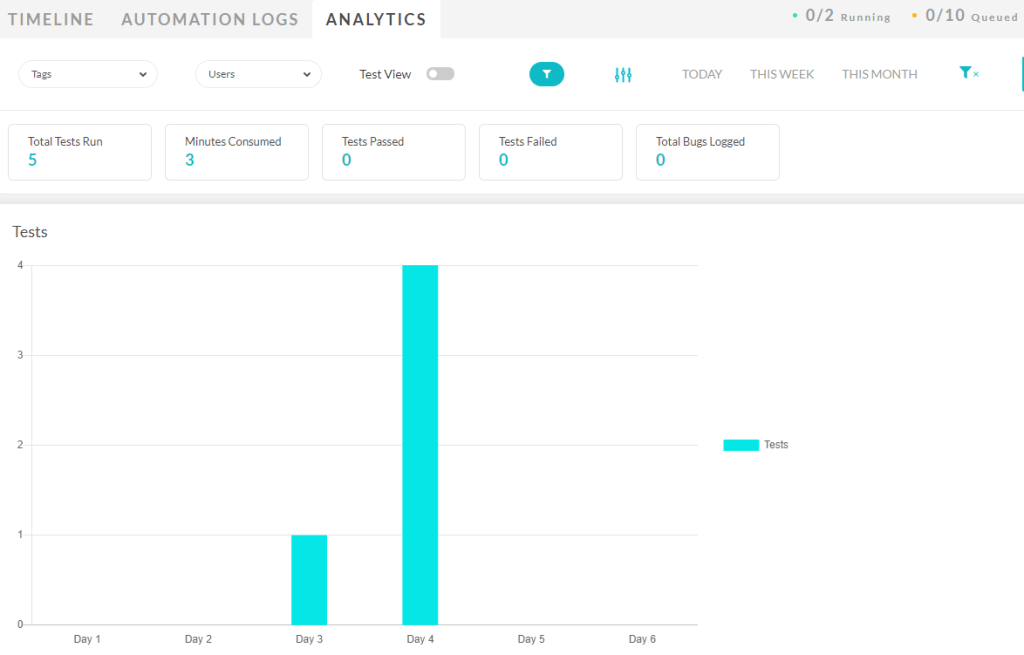The width and height of the screenshot is (1024, 655).
Task: Click the Day 3 bar in chart
Action: (309, 579)
